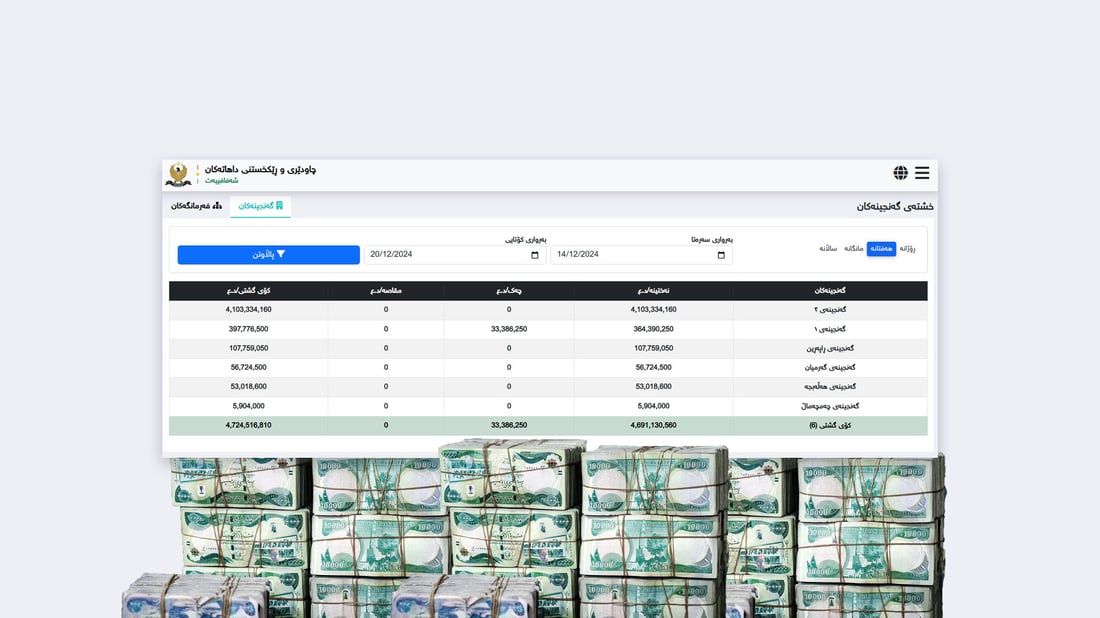Screen dimensions: 1100x618
Task: Select the ڕۆژانە daily period option
Action: click(907, 249)
